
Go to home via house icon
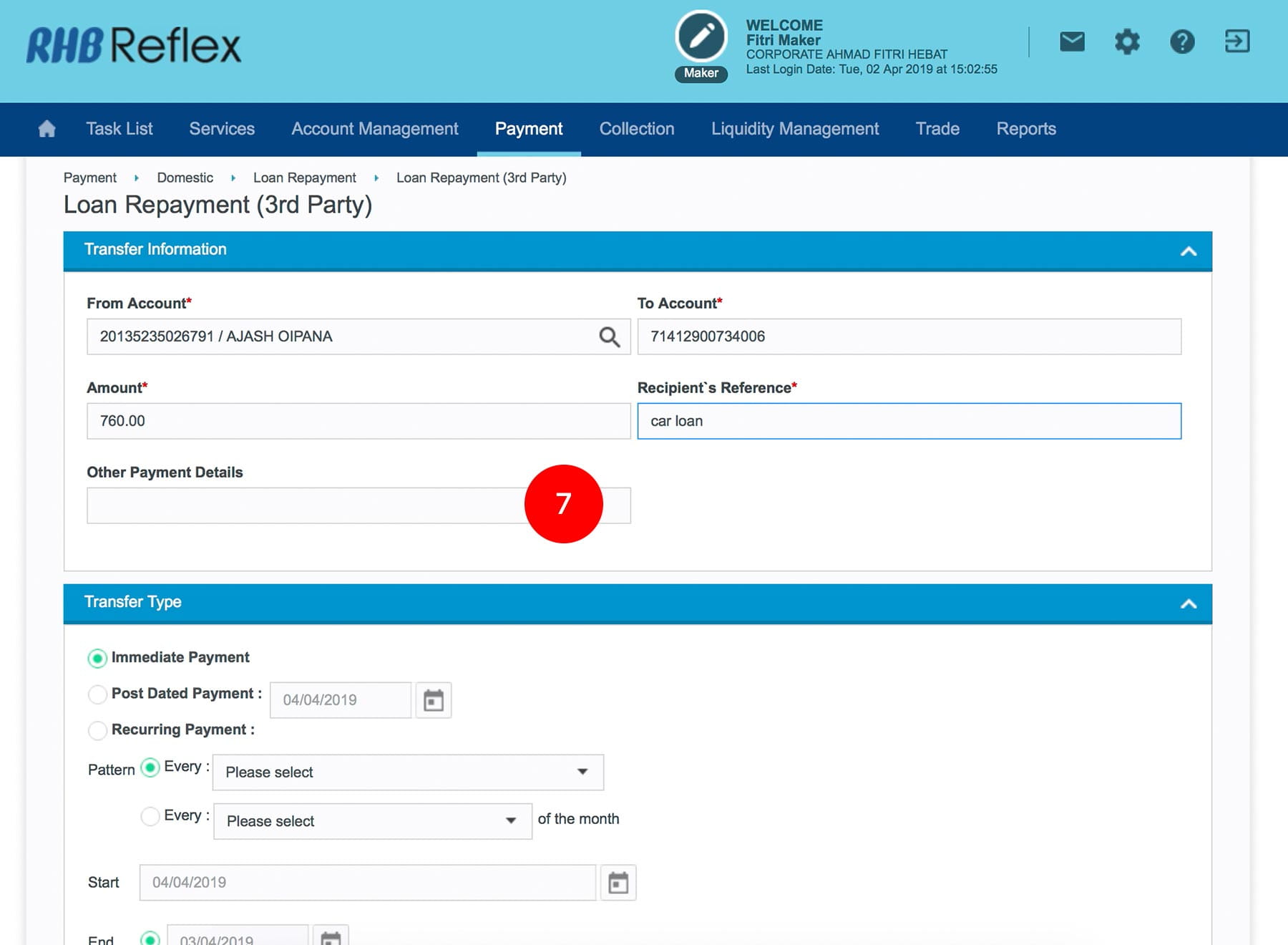47,129
